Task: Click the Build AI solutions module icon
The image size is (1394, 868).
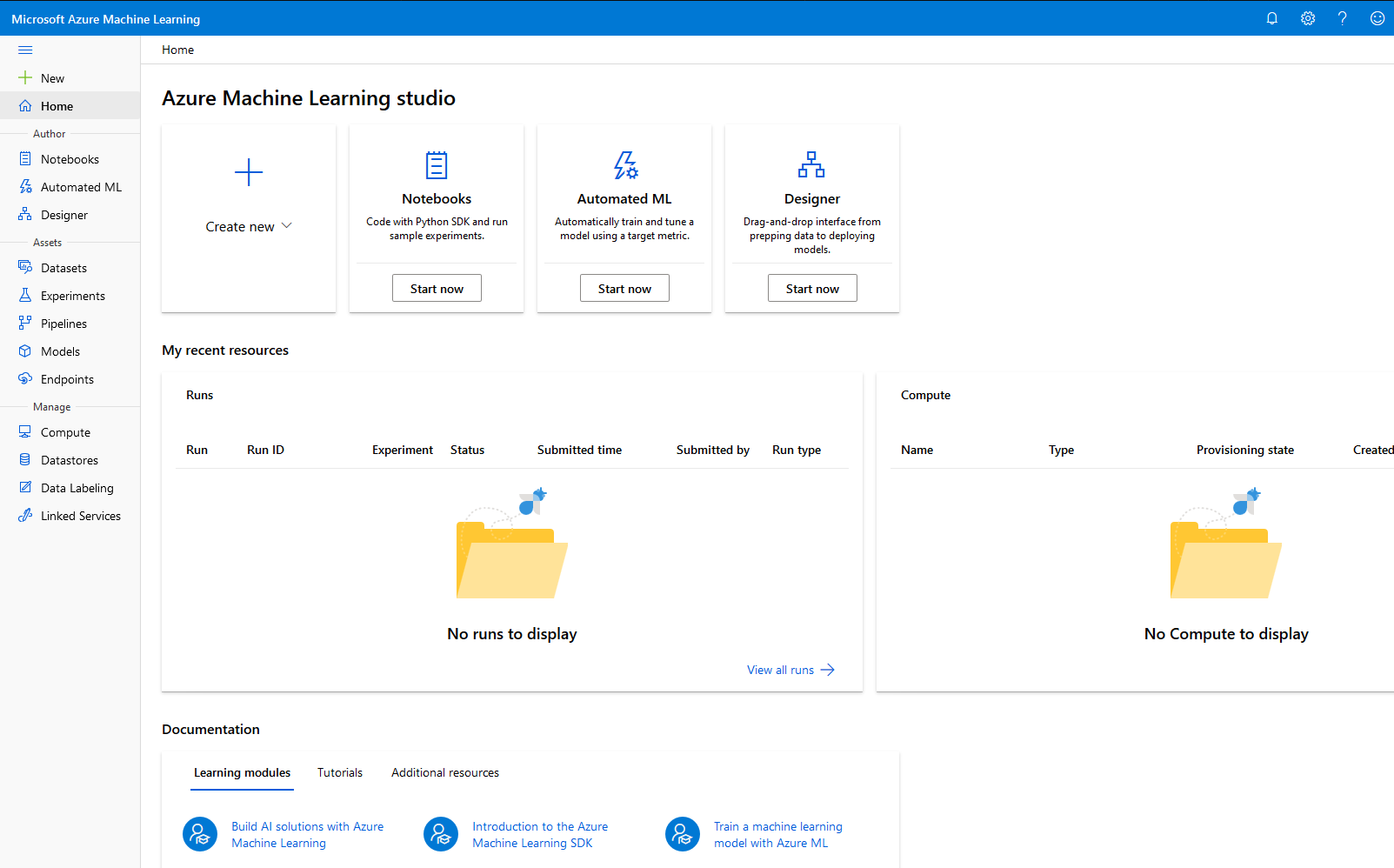Action: 200,835
